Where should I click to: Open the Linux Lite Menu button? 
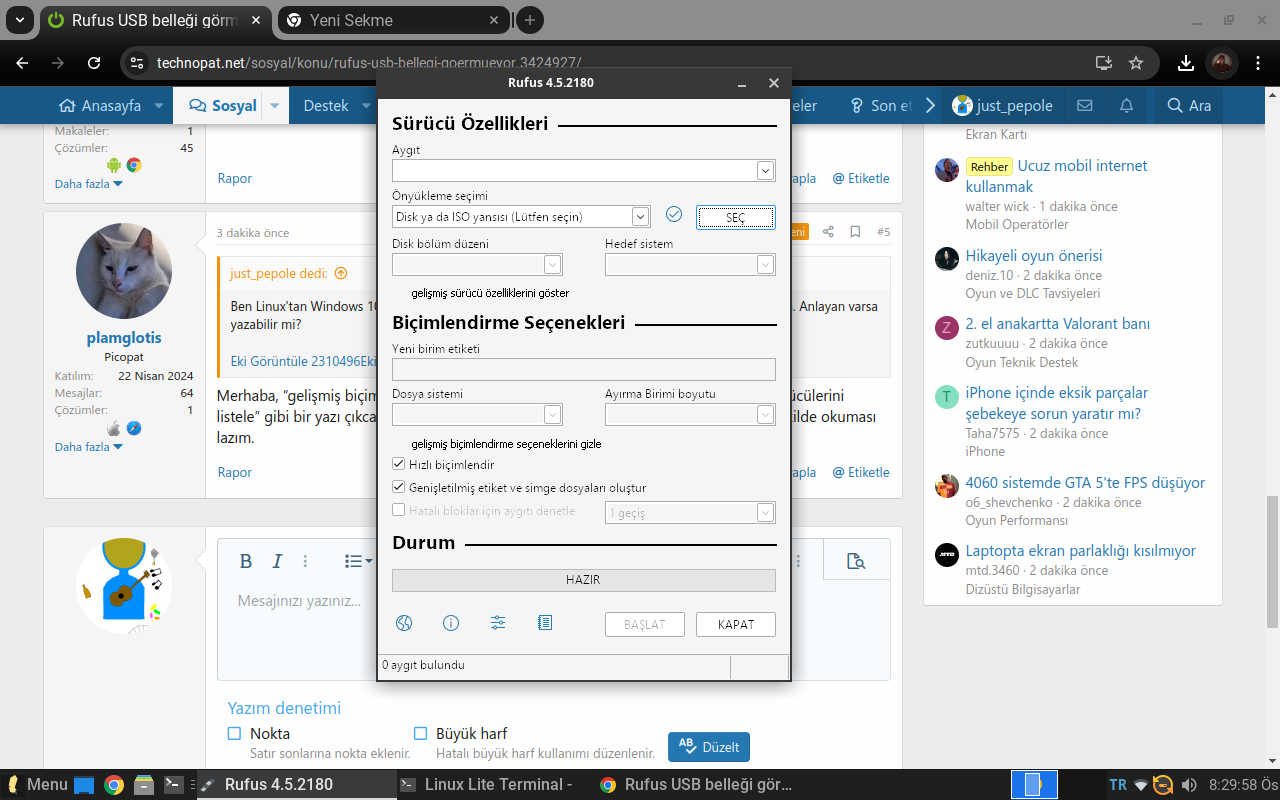[36, 785]
